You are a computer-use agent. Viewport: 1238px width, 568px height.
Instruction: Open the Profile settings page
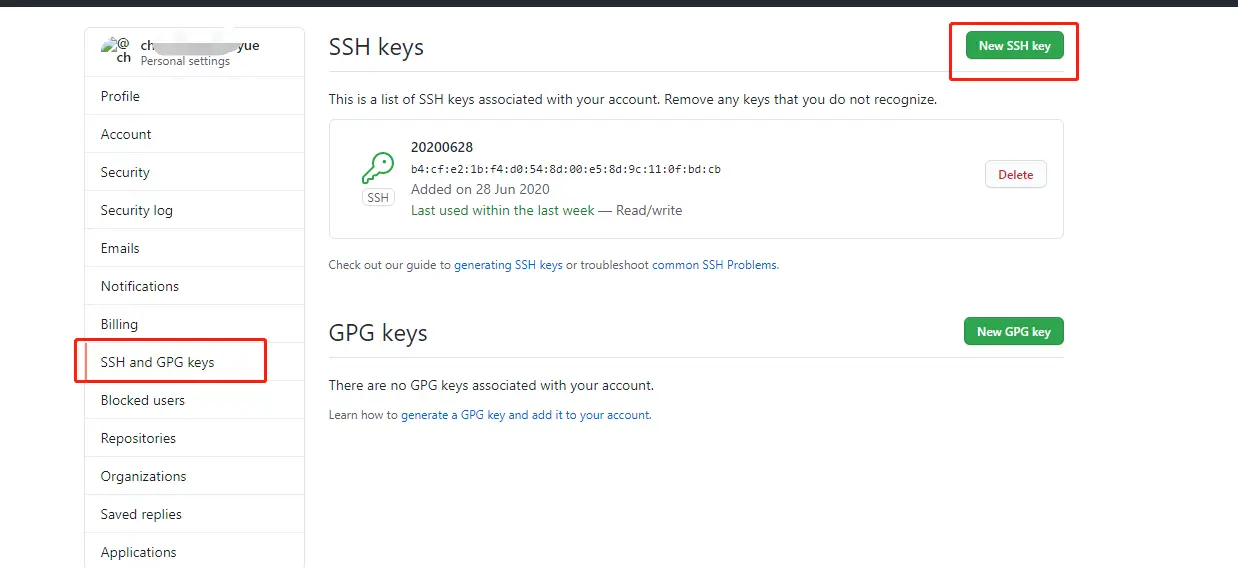[120, 96]
